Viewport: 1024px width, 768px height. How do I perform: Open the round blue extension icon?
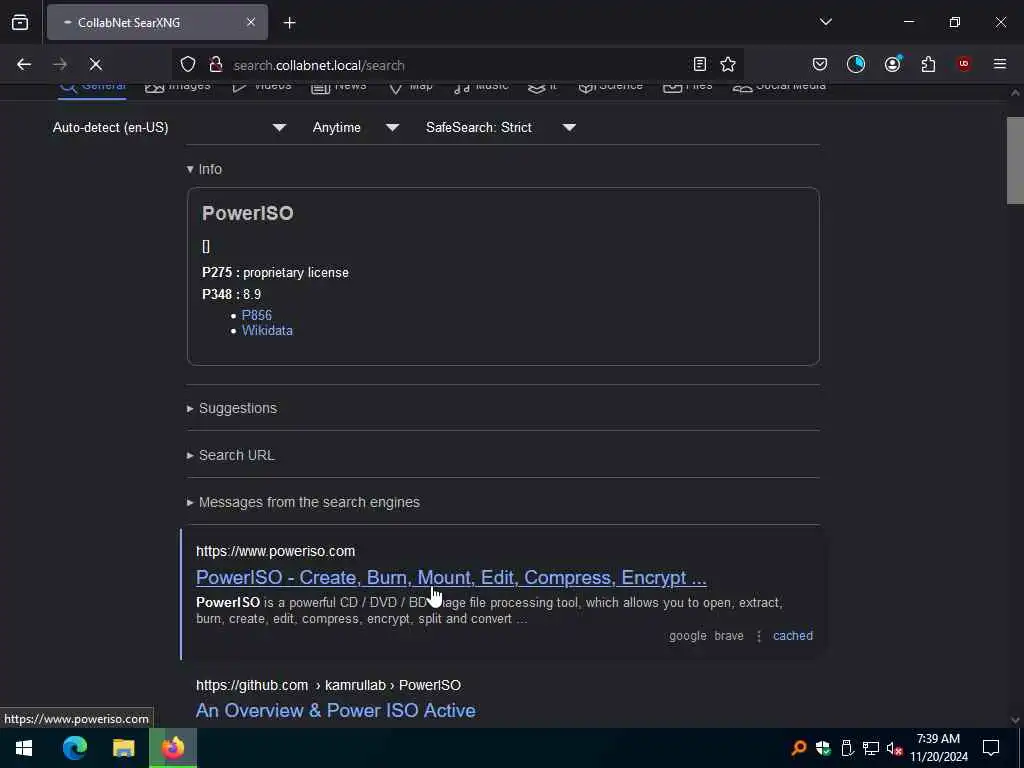[856, 64]
